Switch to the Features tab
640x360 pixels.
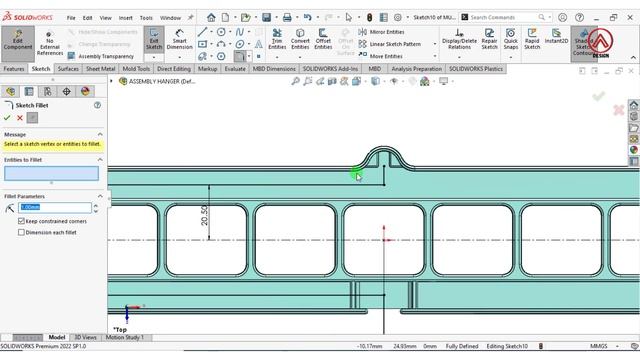(14, 69)
